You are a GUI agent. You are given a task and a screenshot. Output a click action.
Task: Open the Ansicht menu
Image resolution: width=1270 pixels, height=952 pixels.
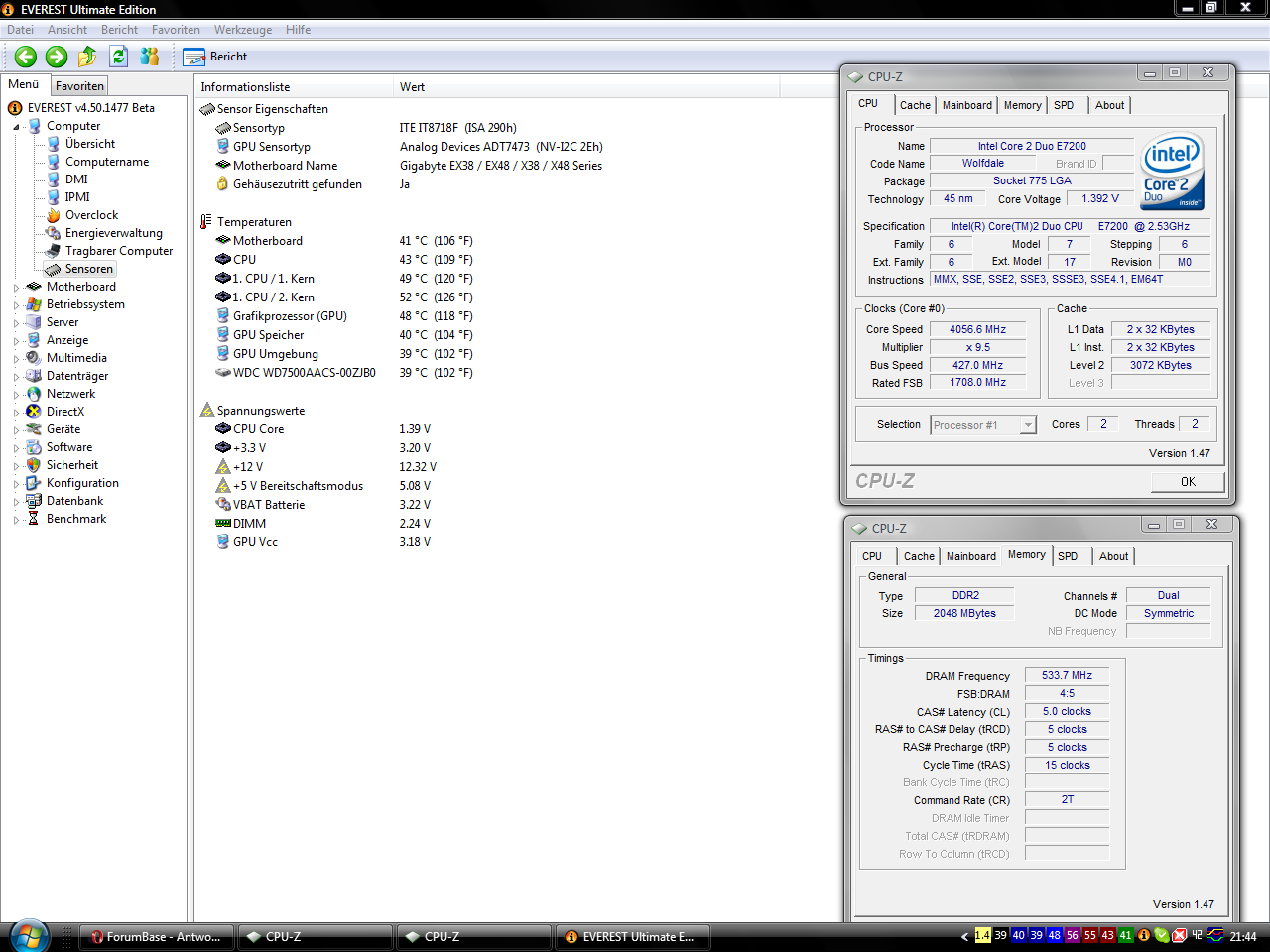pyautogui.click(x=67, y=30)
